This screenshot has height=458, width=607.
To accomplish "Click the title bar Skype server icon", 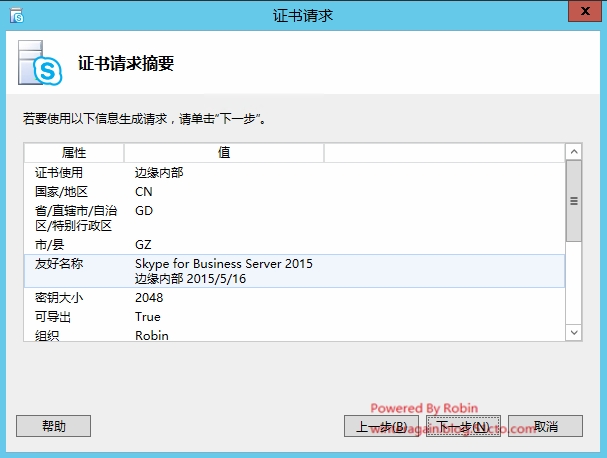I will [17, 16].
